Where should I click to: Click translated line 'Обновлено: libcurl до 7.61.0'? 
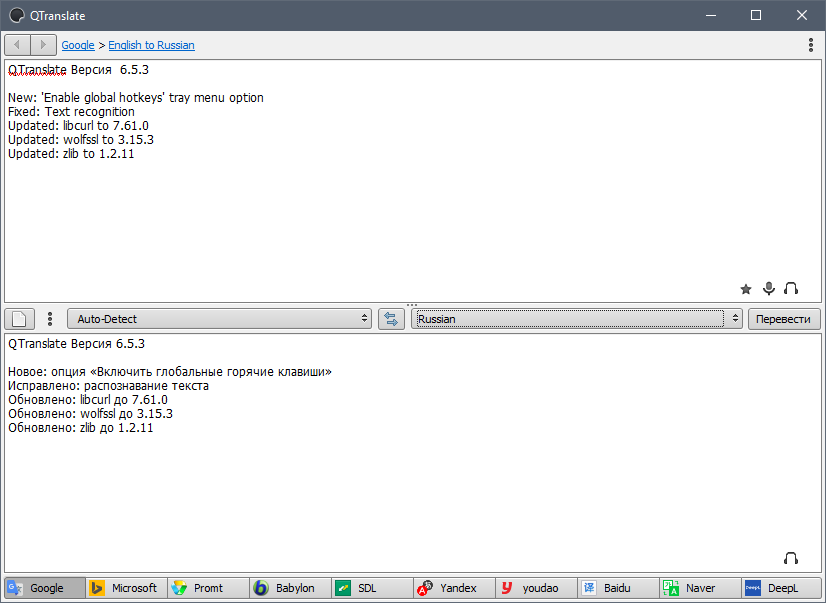(x=88, y=400)
